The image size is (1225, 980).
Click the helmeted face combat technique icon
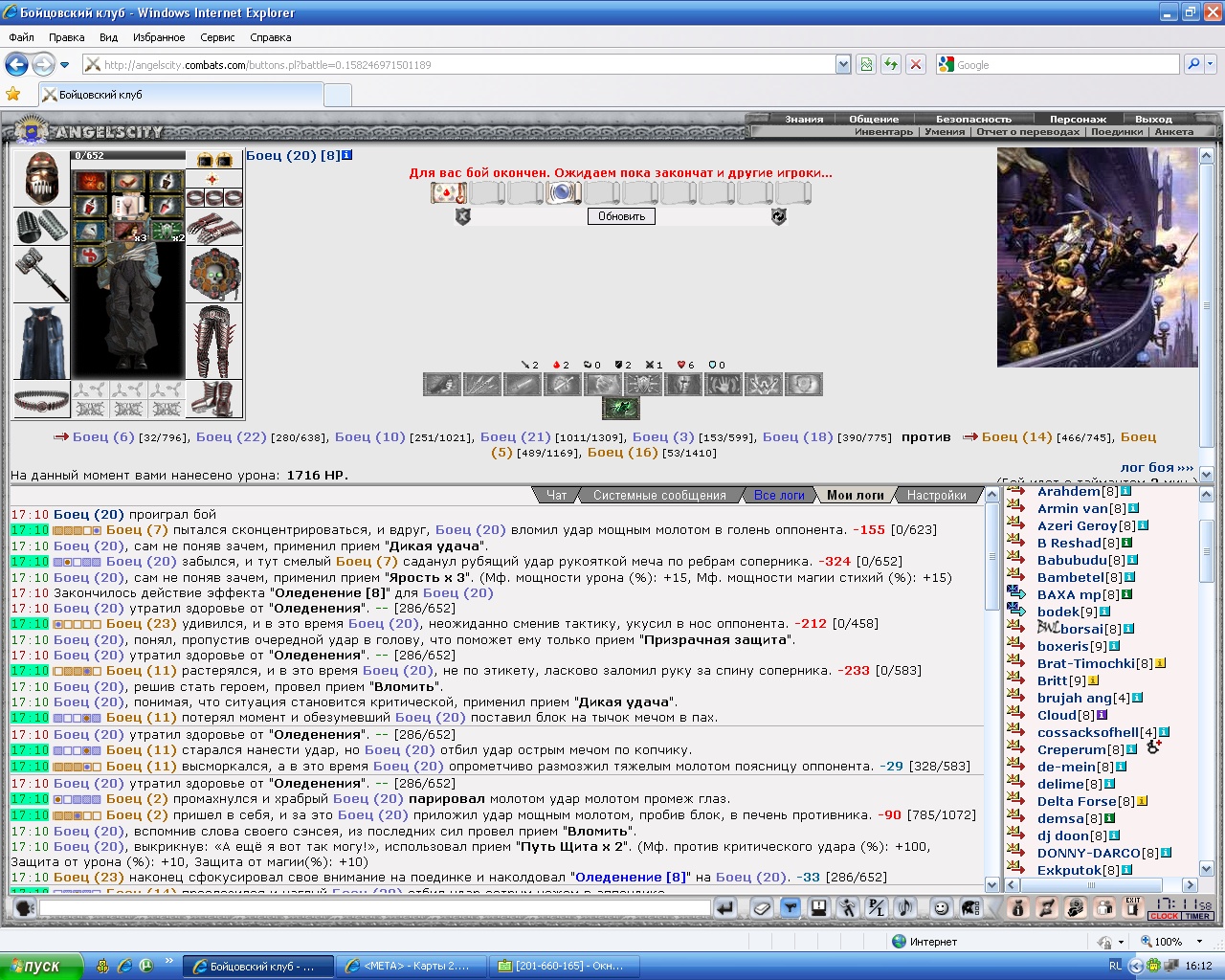point(683,385)
